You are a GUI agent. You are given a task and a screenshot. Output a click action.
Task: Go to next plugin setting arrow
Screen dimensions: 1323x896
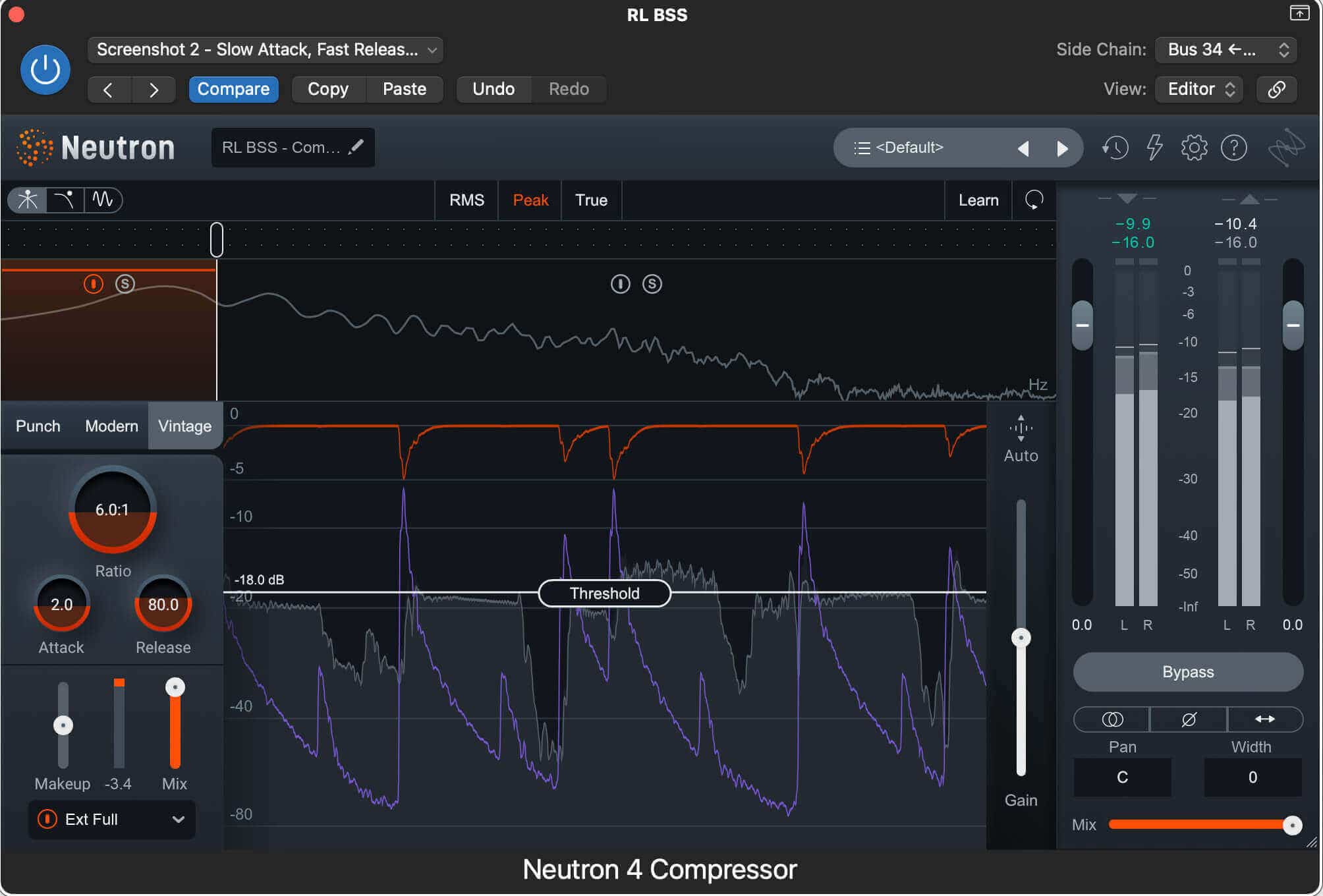coord(154,90)
